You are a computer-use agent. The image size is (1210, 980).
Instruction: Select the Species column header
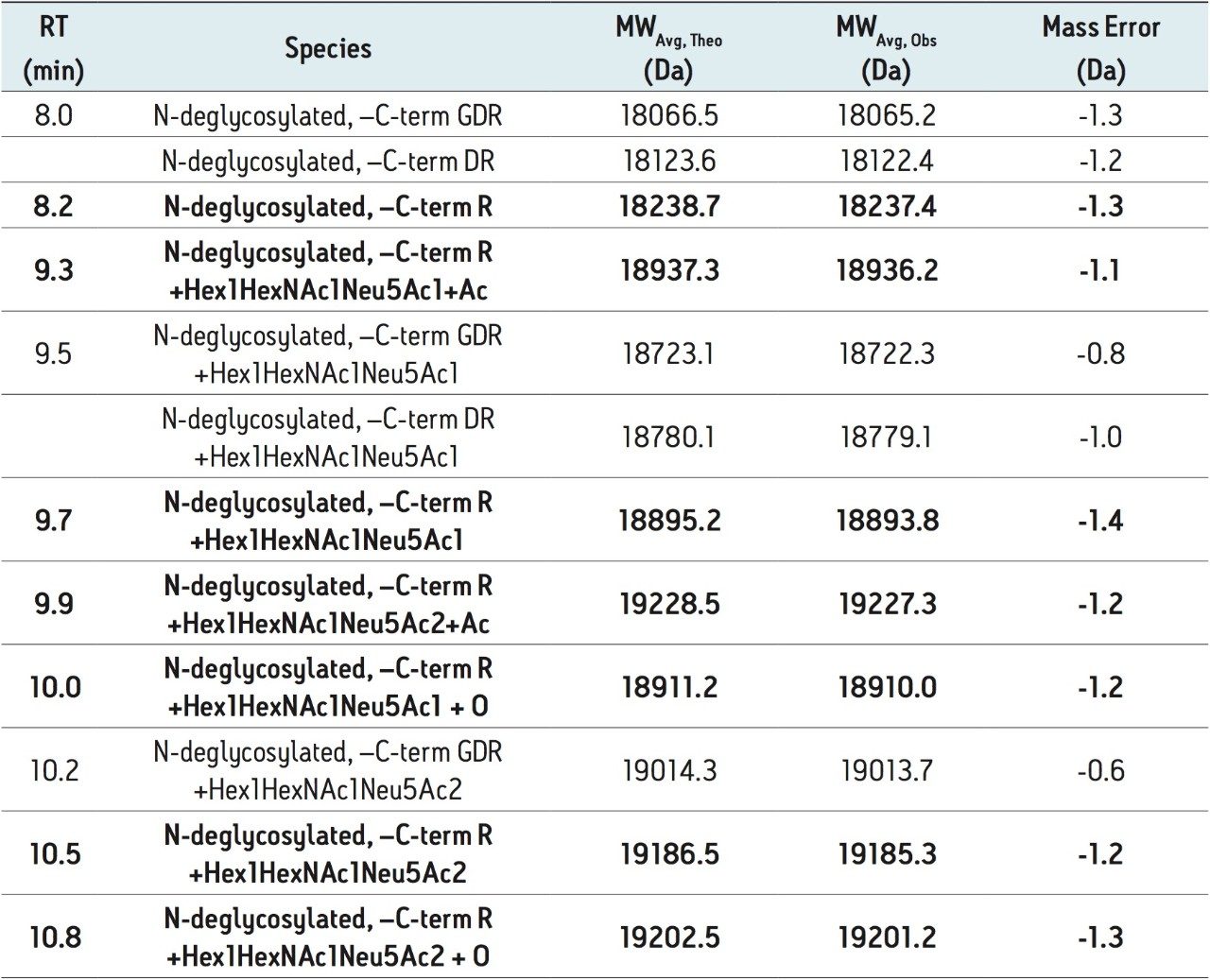[x=328, y=48]
